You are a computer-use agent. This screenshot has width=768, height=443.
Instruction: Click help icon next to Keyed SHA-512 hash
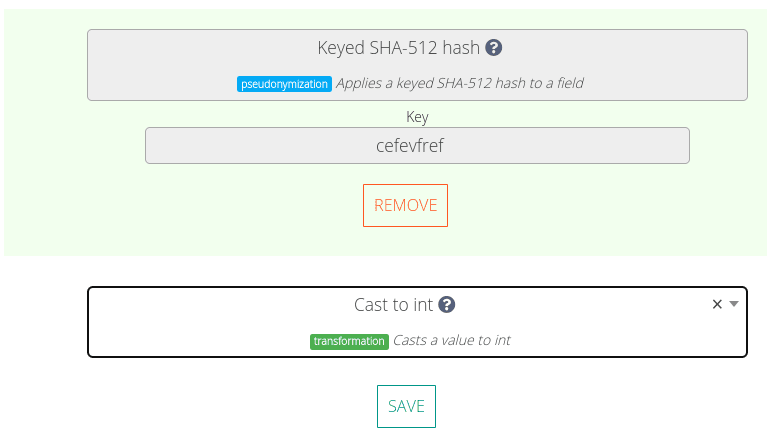click(494, 47)
